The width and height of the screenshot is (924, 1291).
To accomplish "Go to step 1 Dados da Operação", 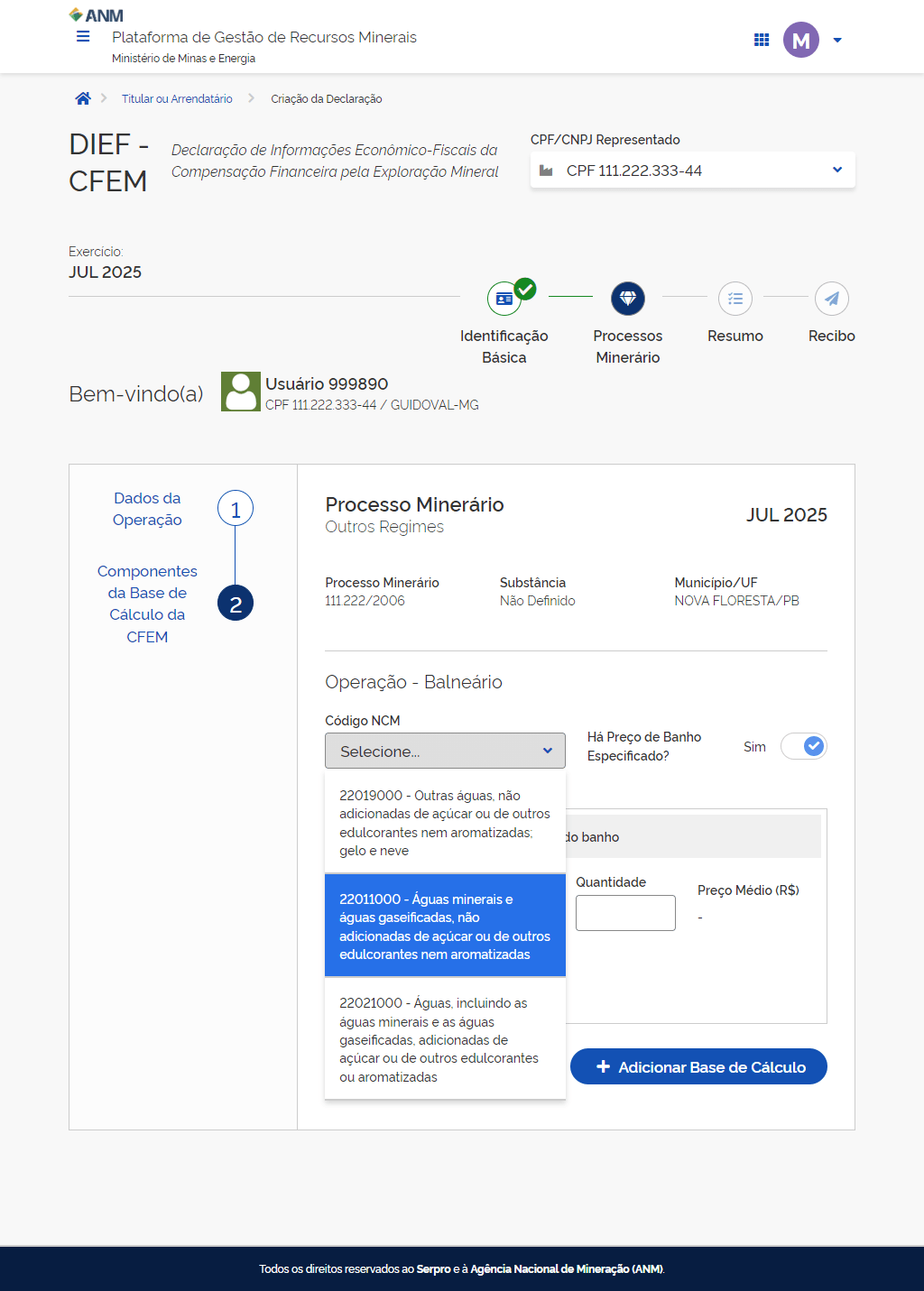I will [x=236, y=510].
